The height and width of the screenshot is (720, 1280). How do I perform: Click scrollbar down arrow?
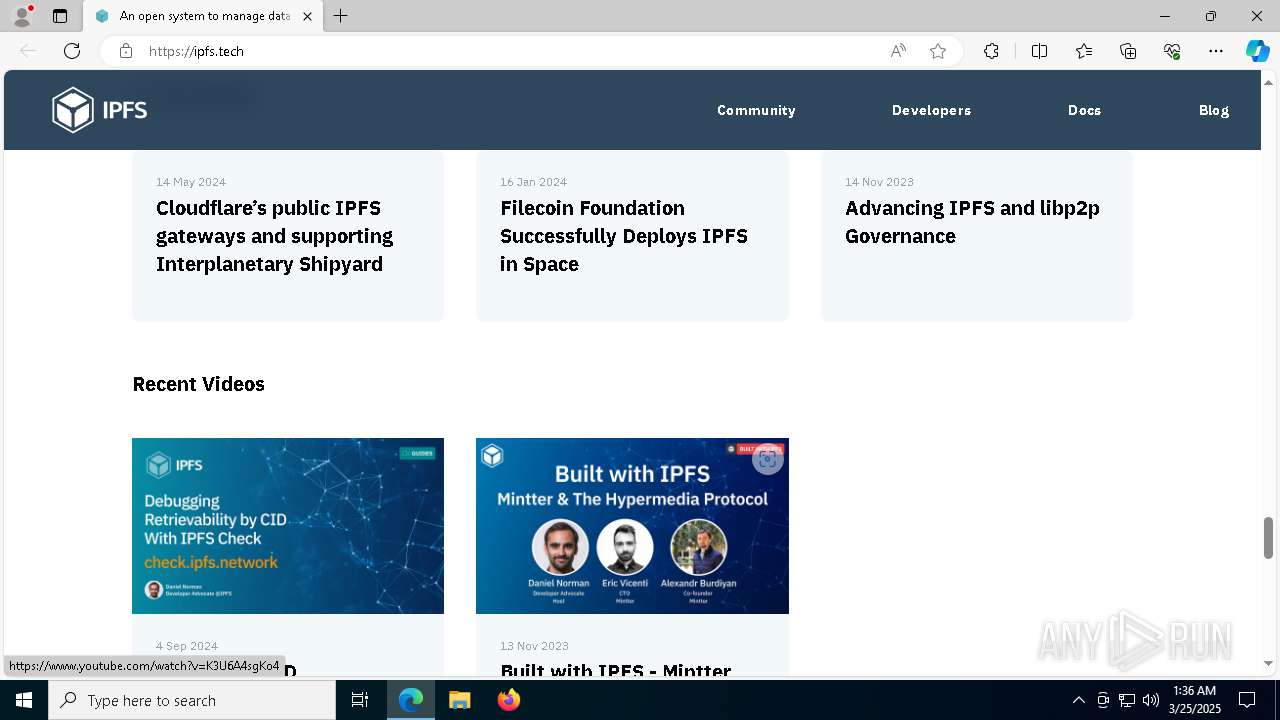1269,663
